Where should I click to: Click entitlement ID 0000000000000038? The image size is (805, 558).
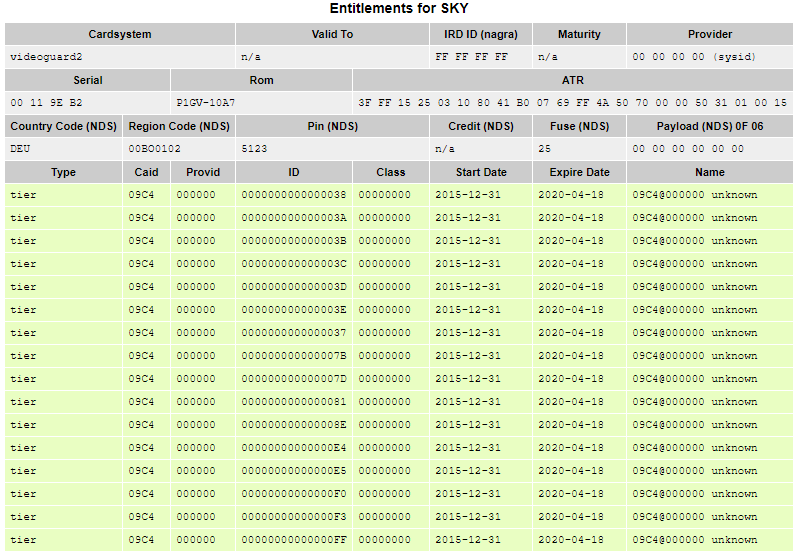pyautogui.click(x=294, y=195)
